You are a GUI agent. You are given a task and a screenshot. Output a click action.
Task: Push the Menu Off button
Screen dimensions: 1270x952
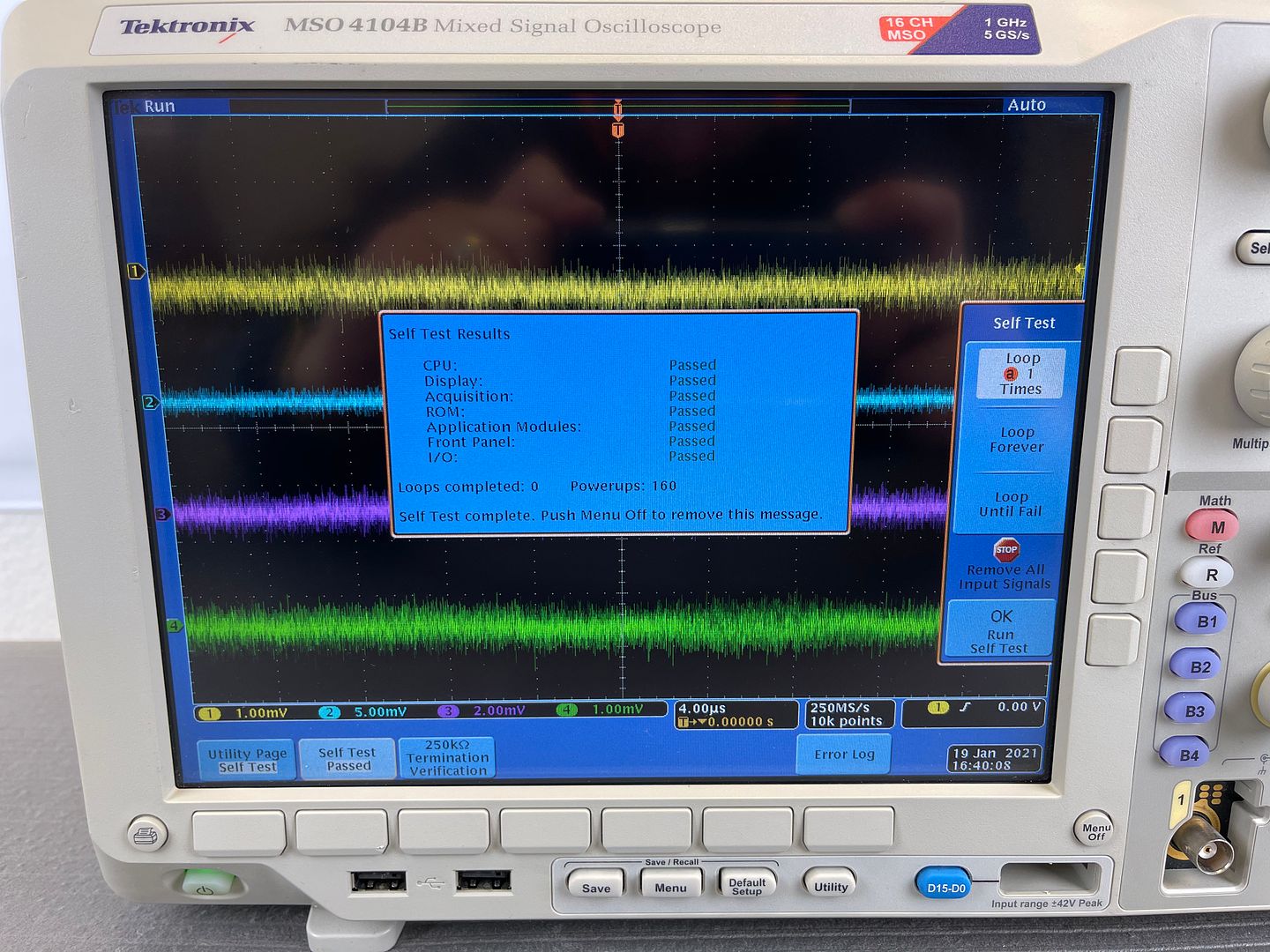click(x=1094, y=830)
